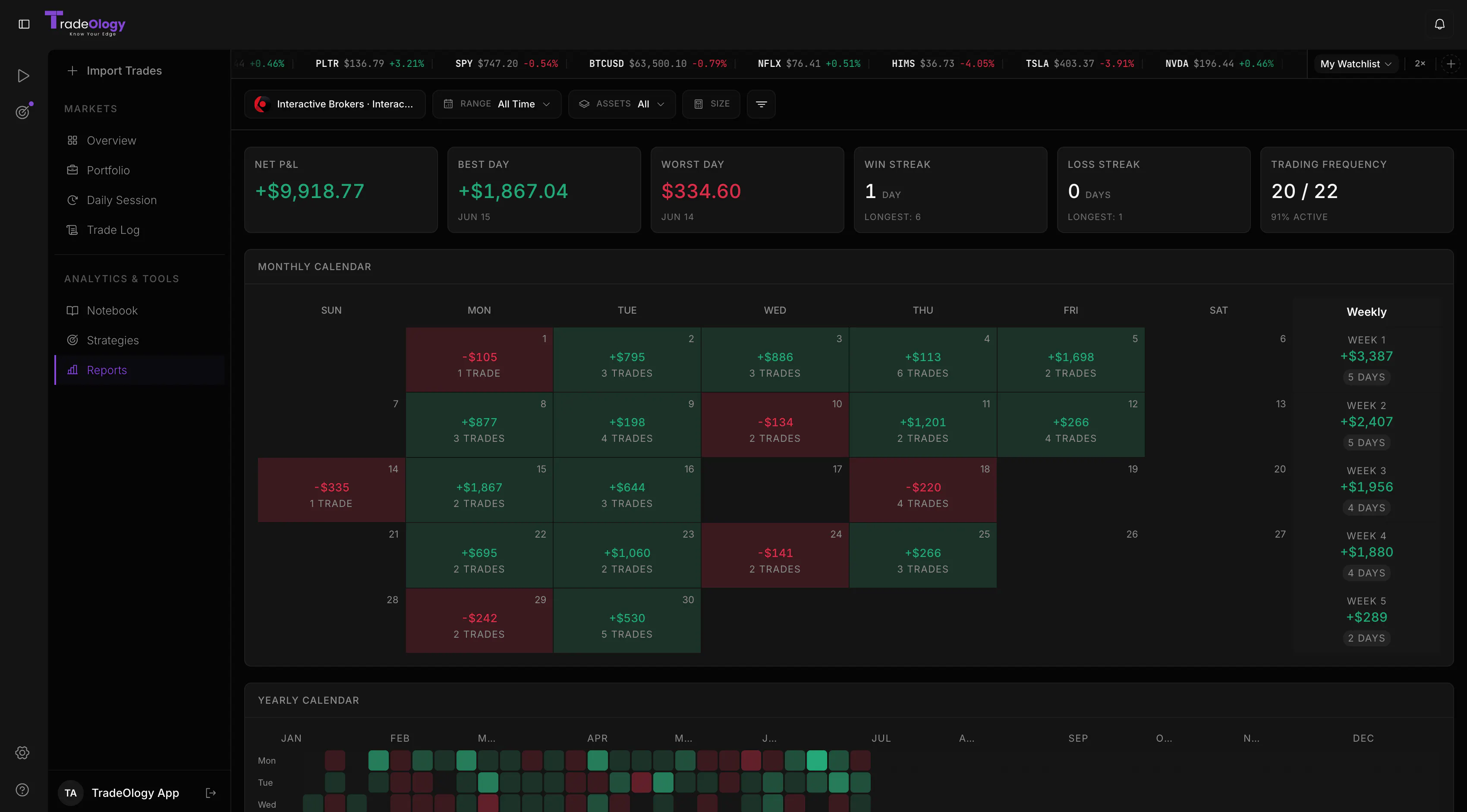Open settings gear icon
1467x812 pixels.
tap(22, 752)
